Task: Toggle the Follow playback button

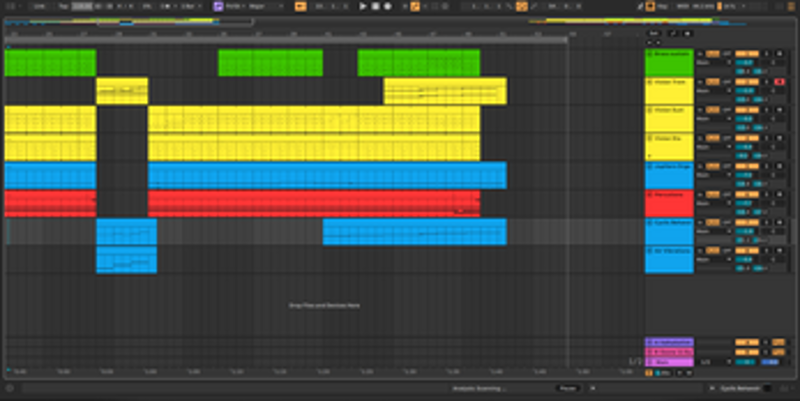Action: click(301, 6)
